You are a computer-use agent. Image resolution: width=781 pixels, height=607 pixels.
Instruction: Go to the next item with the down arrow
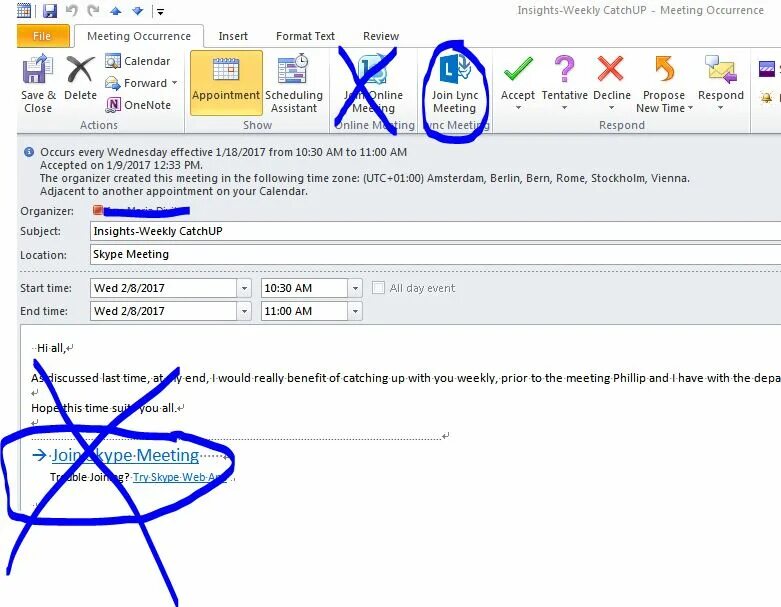pyautogui.click(x=137, y=11)
